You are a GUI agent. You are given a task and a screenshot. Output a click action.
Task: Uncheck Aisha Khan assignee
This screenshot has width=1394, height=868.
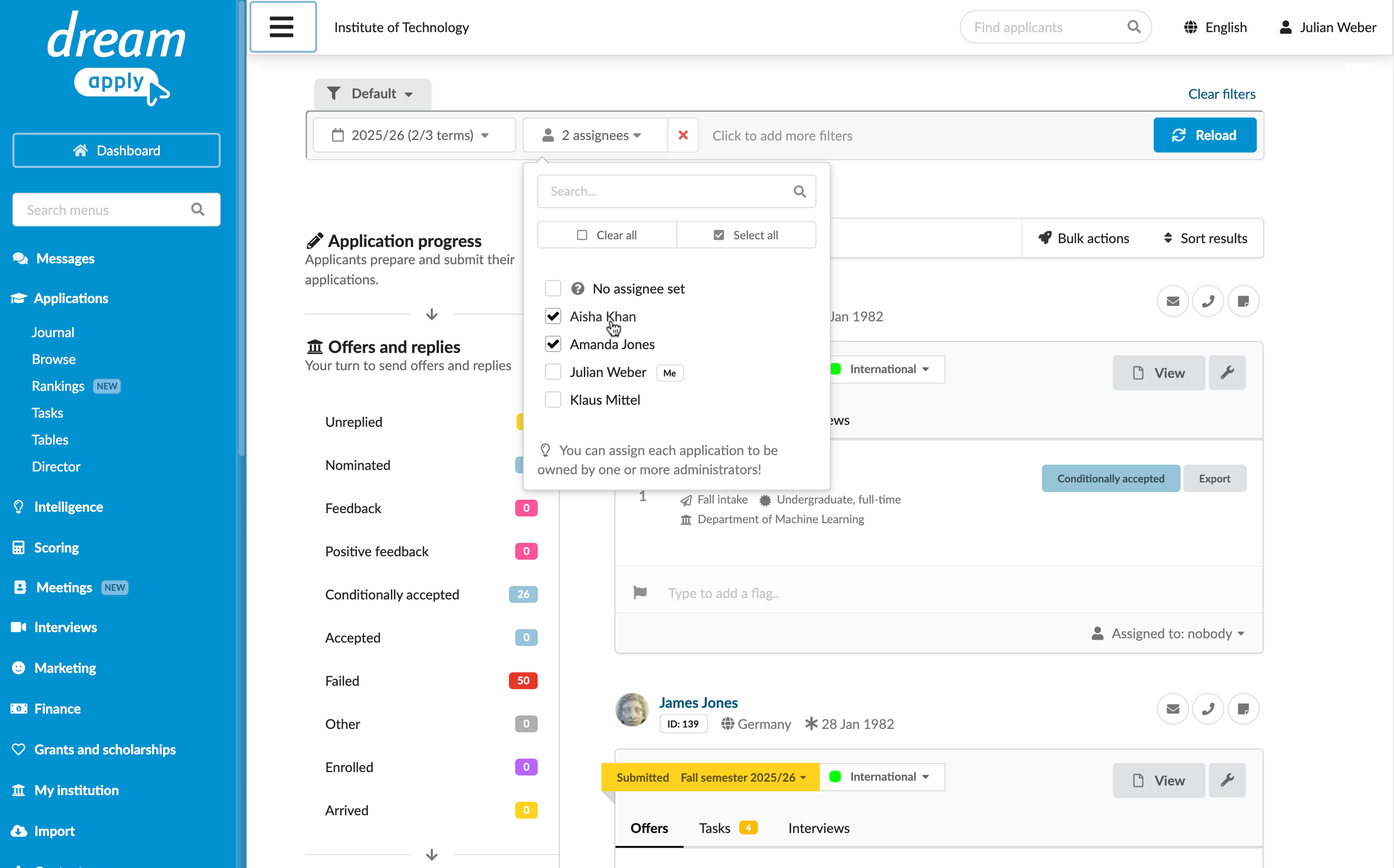[x=552, y=316]
